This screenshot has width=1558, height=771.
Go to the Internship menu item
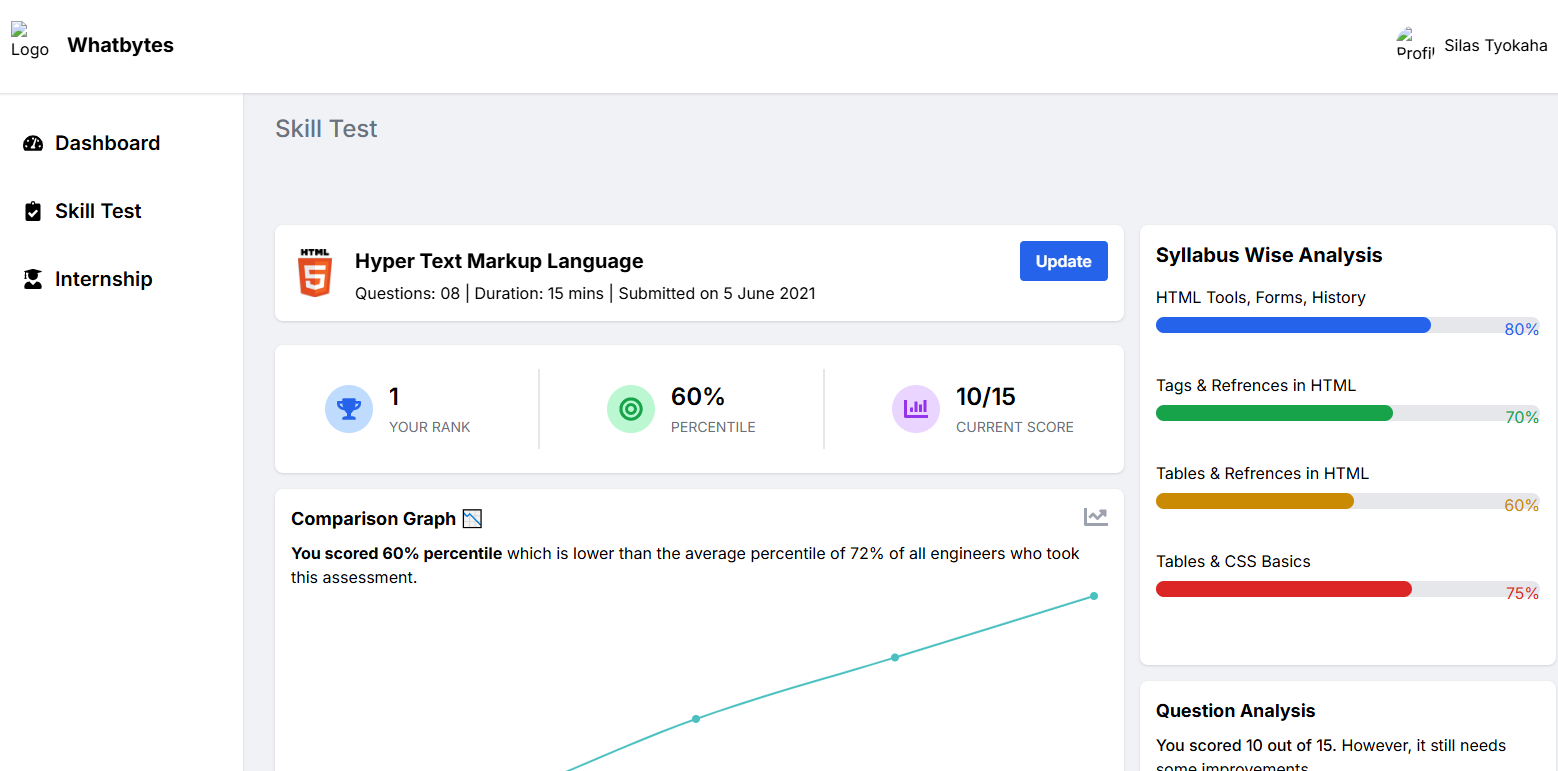coord(103,279)
